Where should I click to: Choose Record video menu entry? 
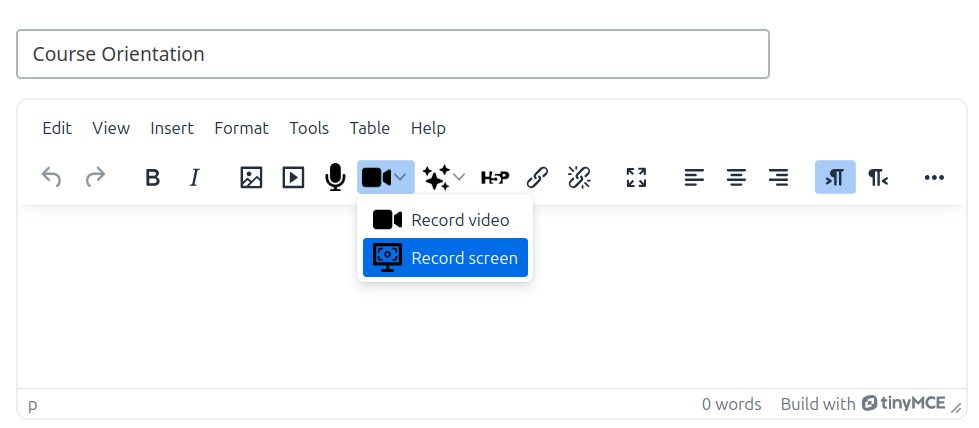click(x=445, y=220)
